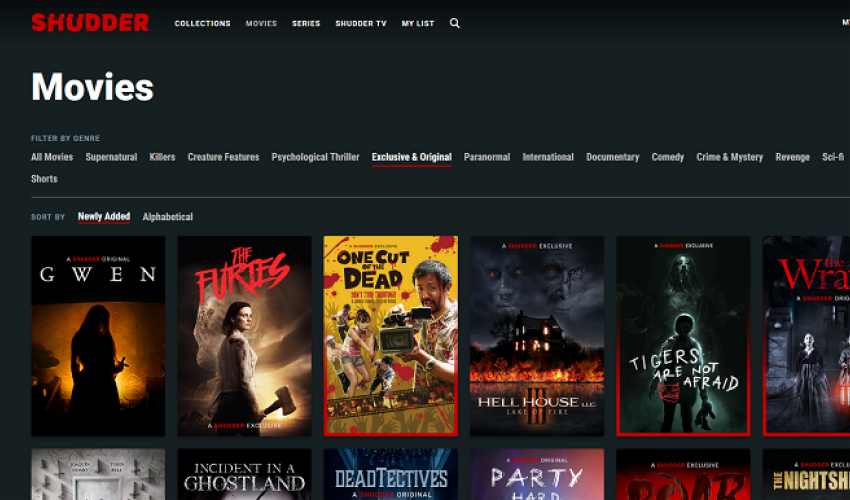Filter by Revenge genre
Screen dimensions: 850x500
tap(793, 157)
